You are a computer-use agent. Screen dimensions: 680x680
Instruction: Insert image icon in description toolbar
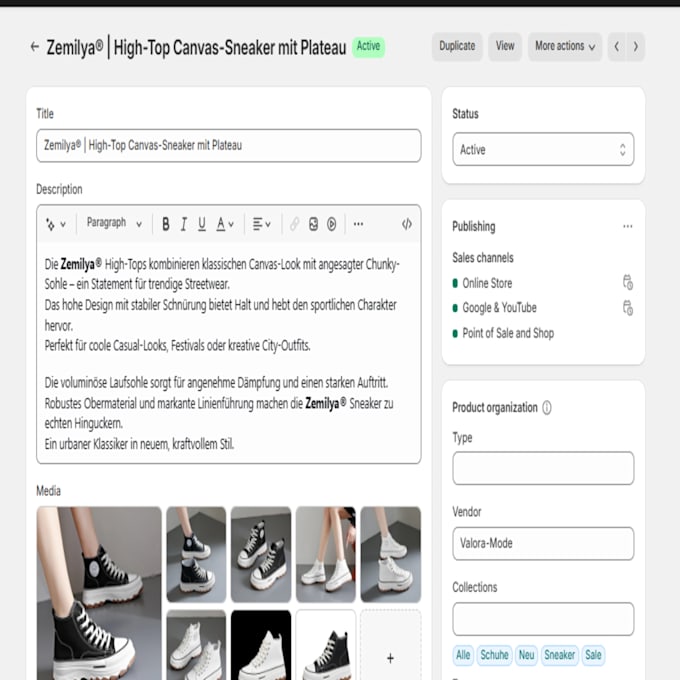313,224
